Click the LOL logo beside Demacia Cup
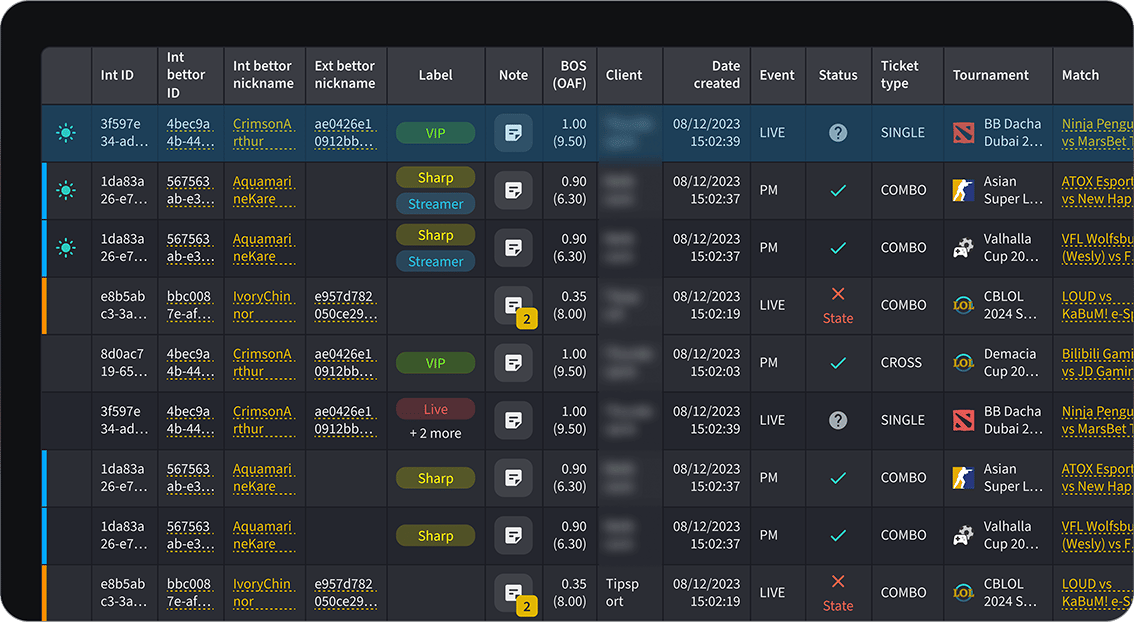The image size is (1134, 622). click(962, 363)
